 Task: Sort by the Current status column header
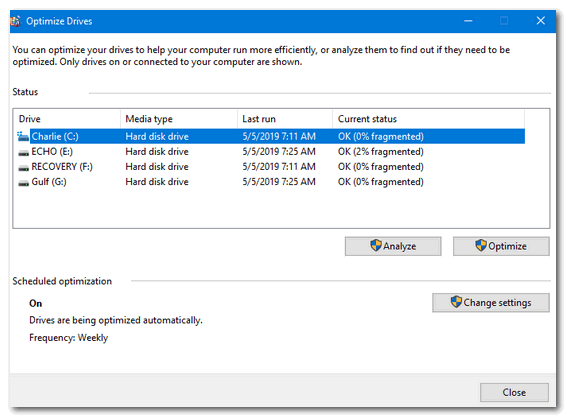point(429,119)
